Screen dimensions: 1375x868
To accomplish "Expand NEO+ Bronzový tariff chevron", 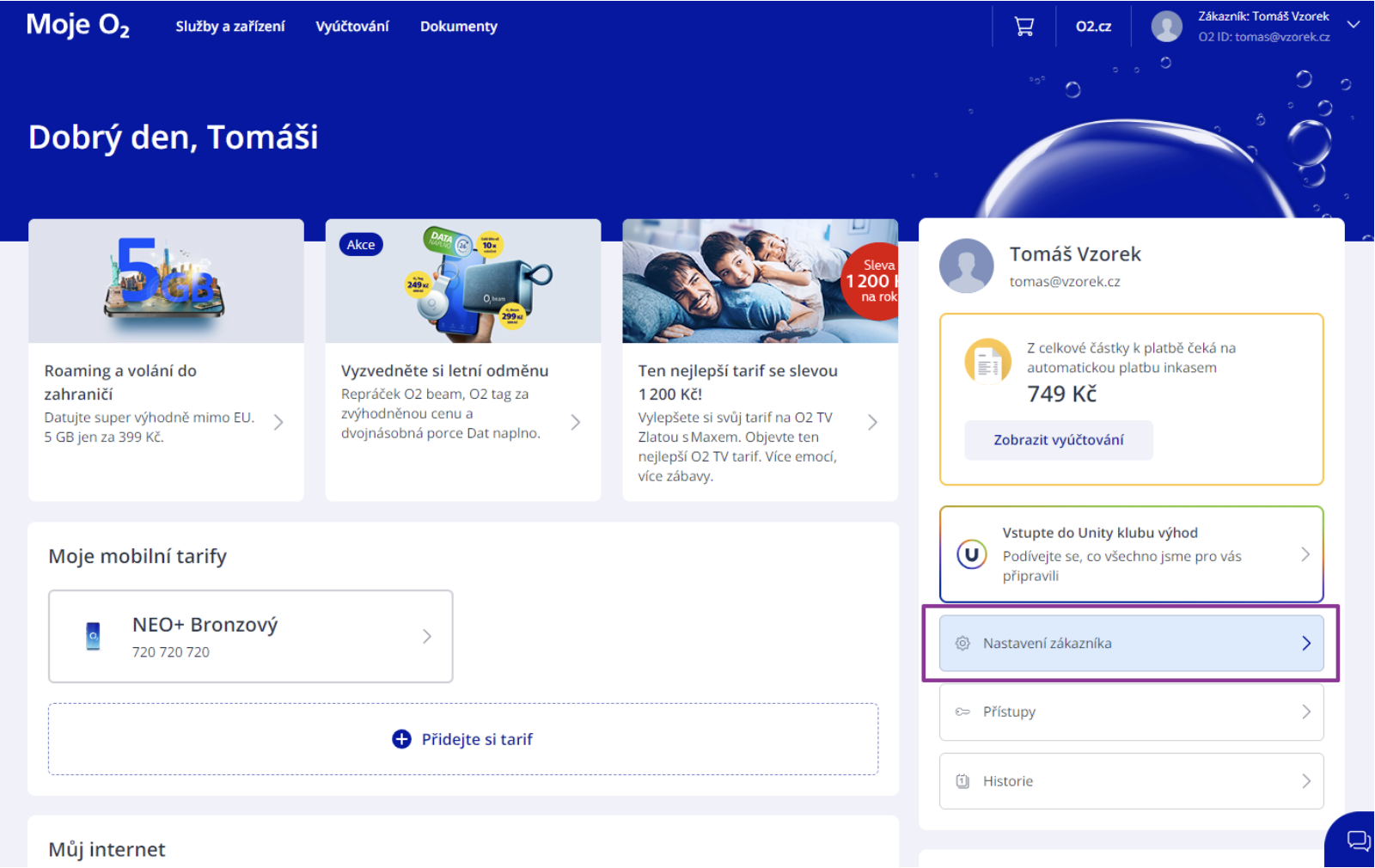I will click(x=427, y=636).
